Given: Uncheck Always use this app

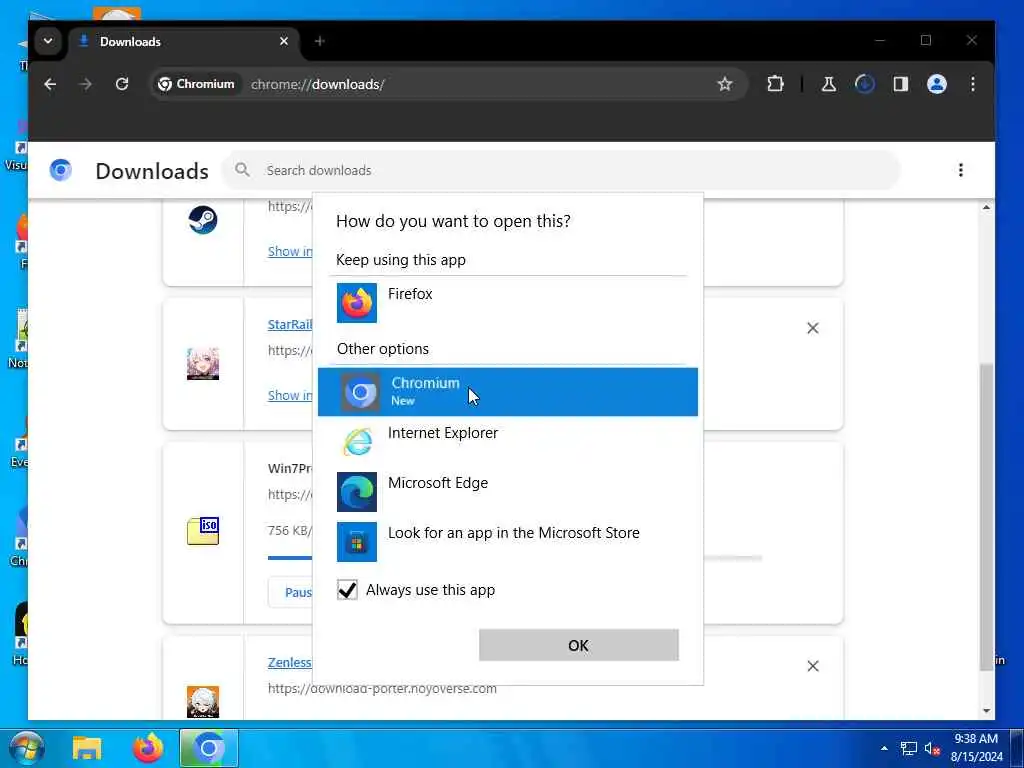Looking at the screenshot, I should (x=347, y=590).
